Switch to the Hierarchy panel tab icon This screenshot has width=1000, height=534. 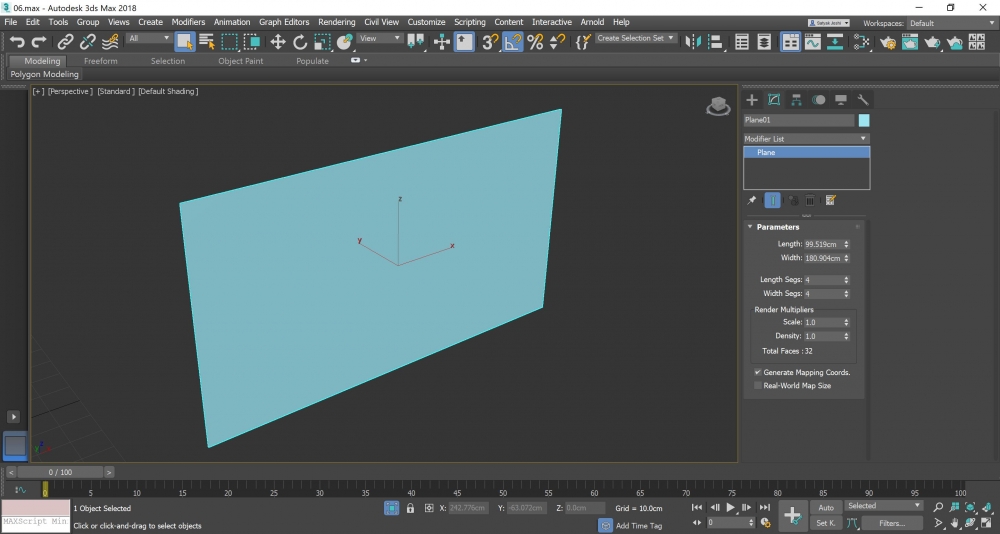pos(796,100)
